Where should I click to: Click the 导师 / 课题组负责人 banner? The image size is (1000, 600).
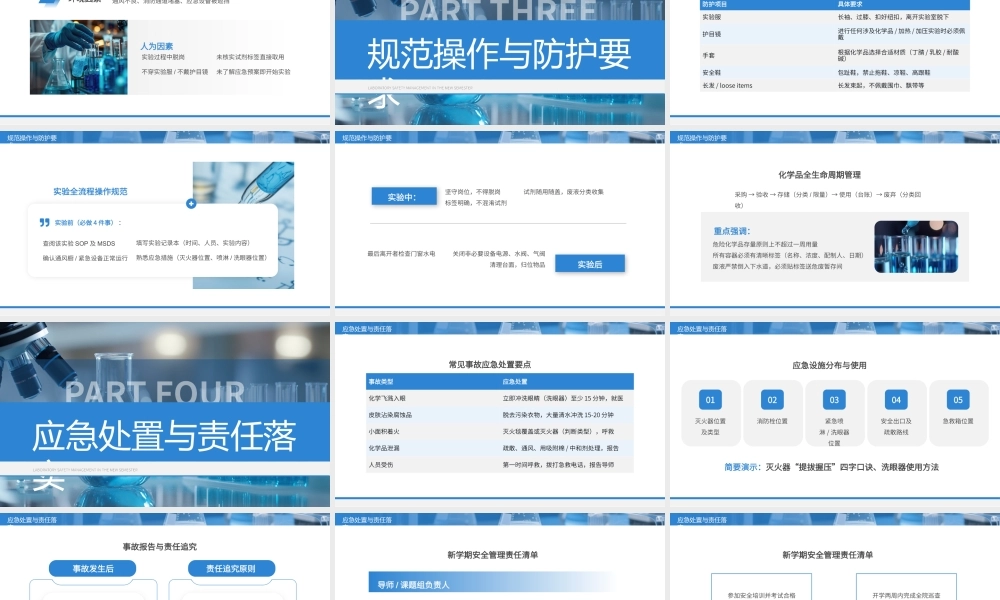pos(491,584)
